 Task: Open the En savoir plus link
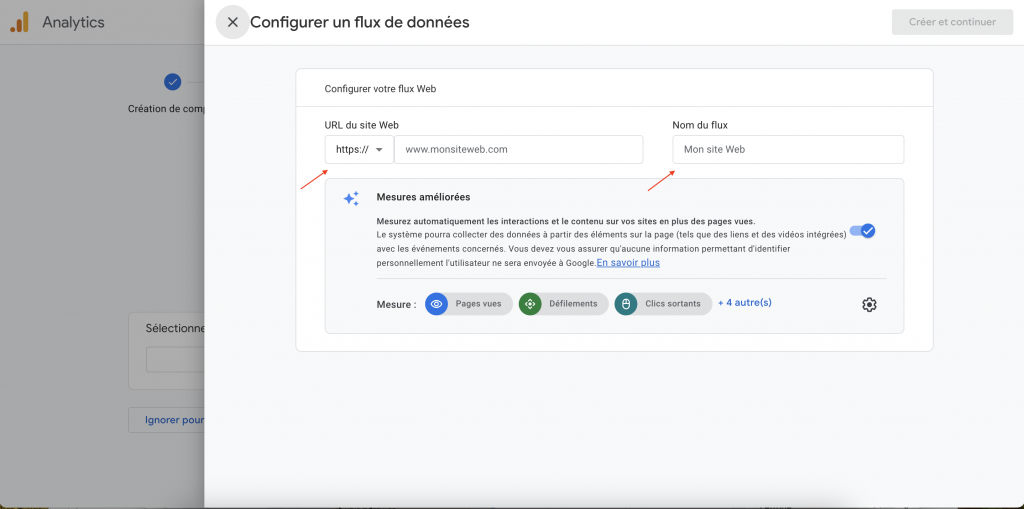click(x=628, y=263)
